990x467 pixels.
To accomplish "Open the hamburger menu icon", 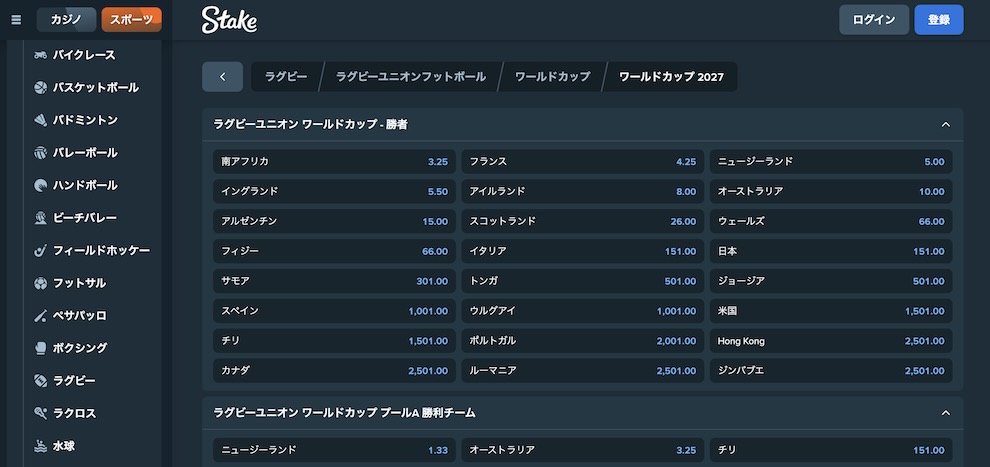I will (x=16, y=20).
